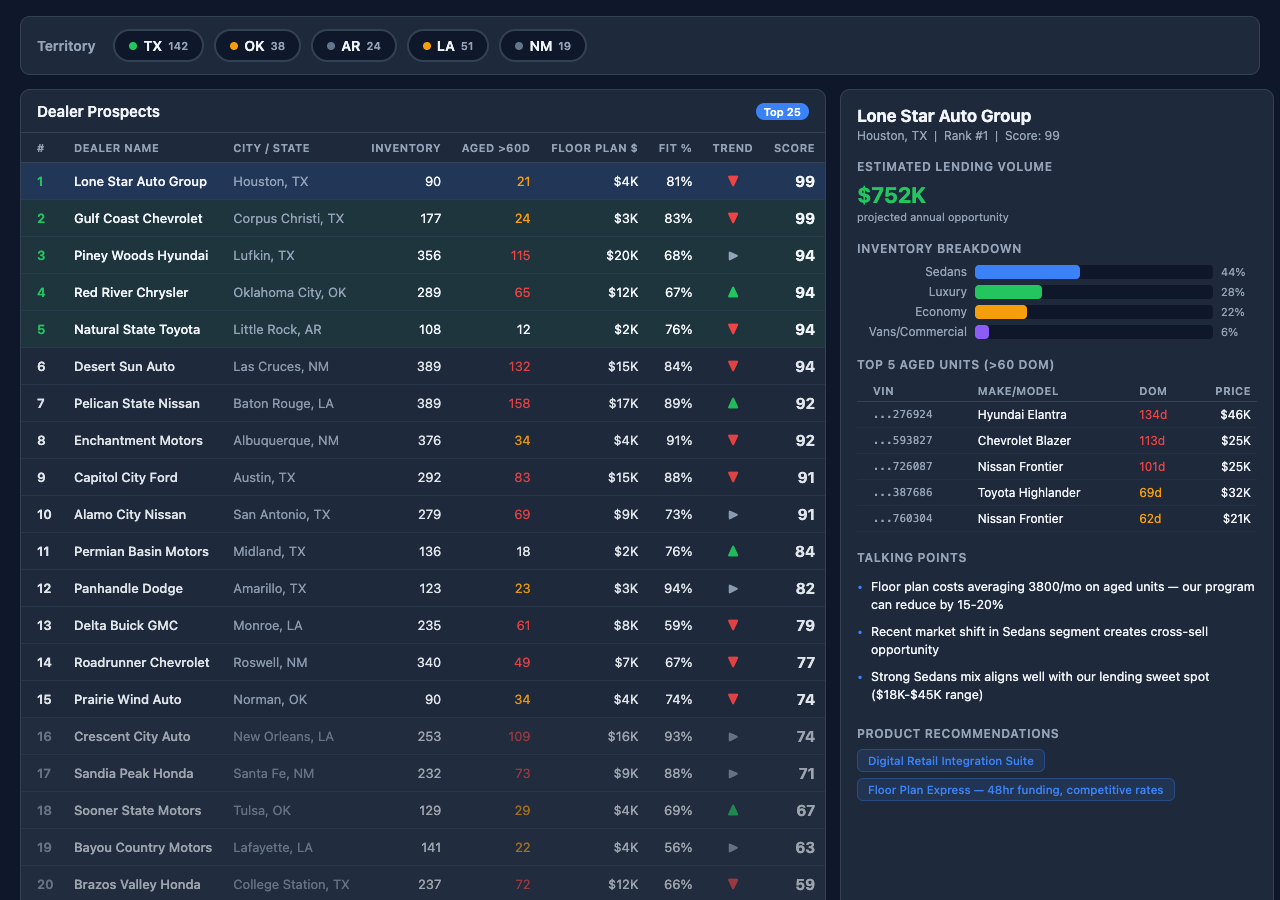Click the down trend arrow for Lone Star Auto Group
This screenshot has width=1280, height=900.
tap(733, 182)
